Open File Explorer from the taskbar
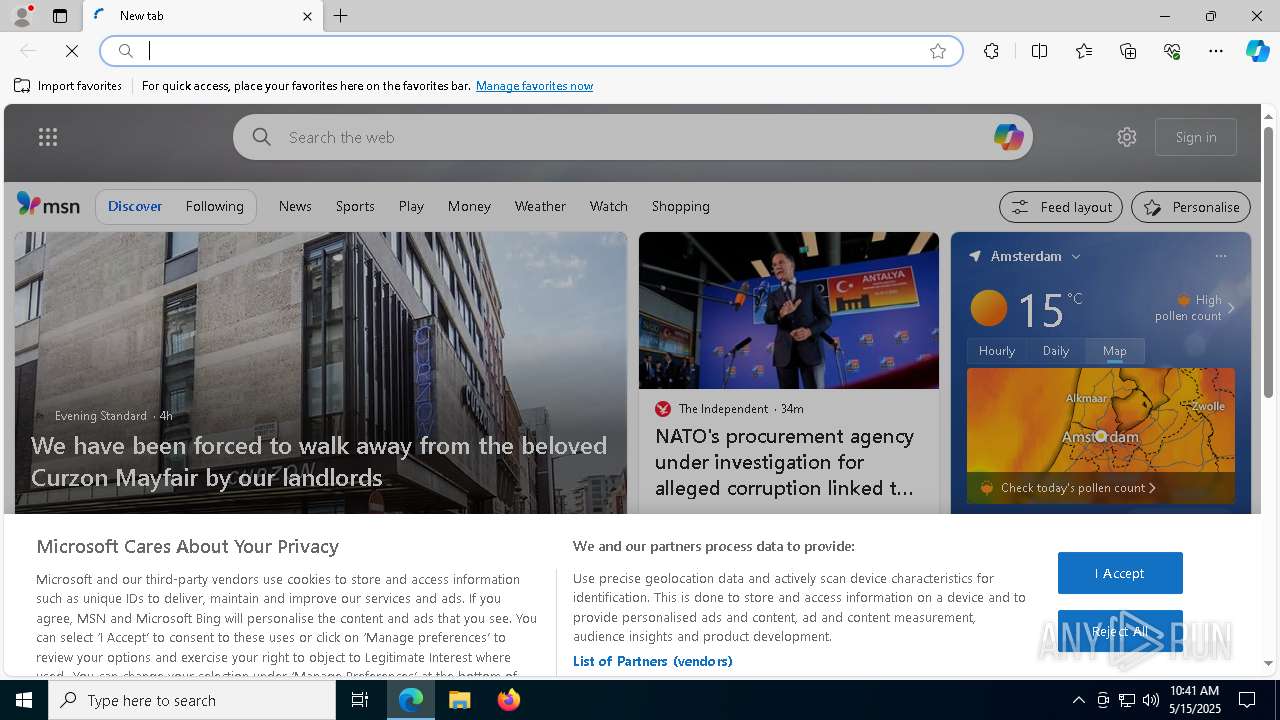 (460, 700)
